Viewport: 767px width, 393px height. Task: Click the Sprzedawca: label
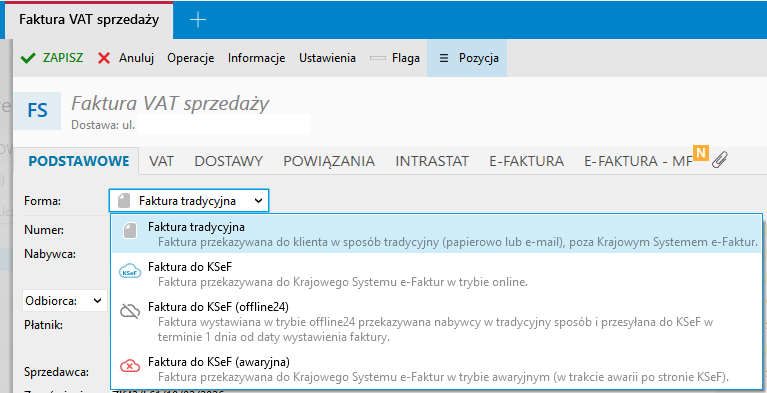[x=56, y=372]
